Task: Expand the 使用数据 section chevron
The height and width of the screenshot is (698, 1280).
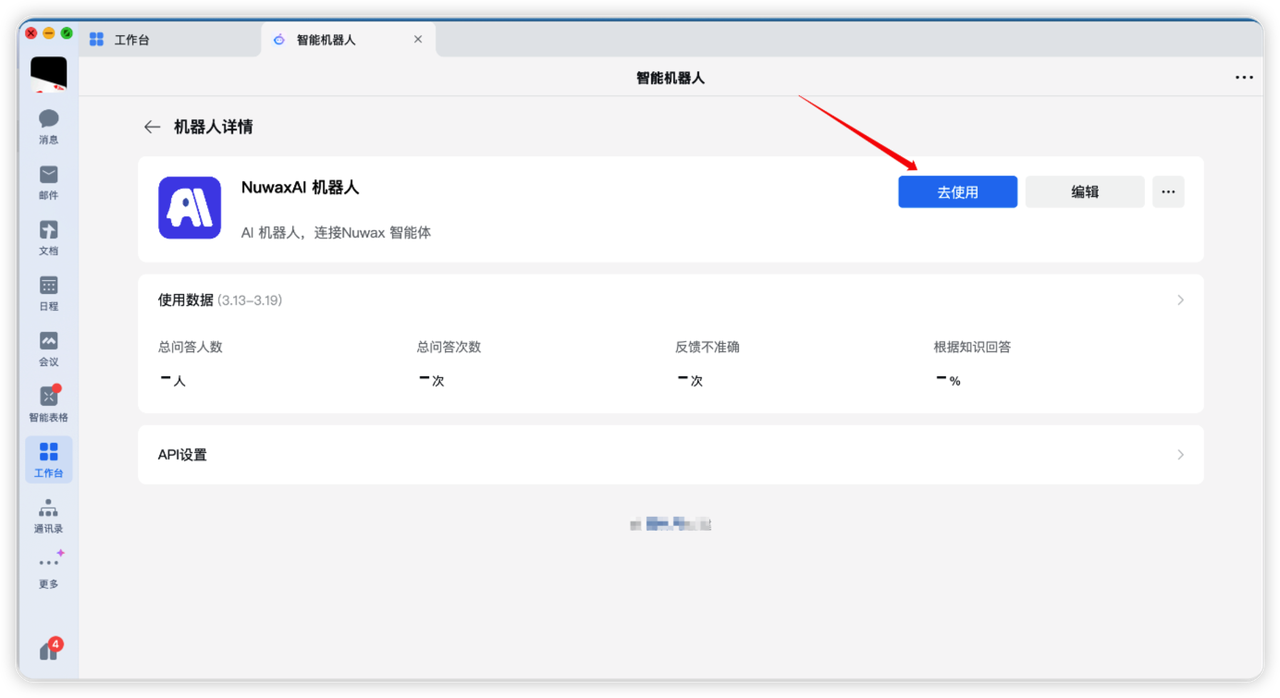Action: click(1180, 300)
